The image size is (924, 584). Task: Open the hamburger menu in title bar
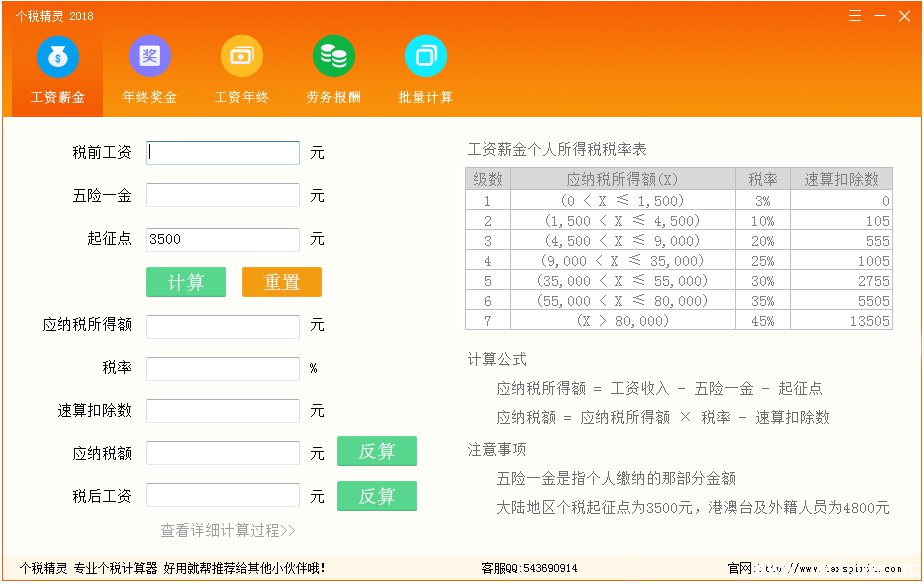point(855,16)
